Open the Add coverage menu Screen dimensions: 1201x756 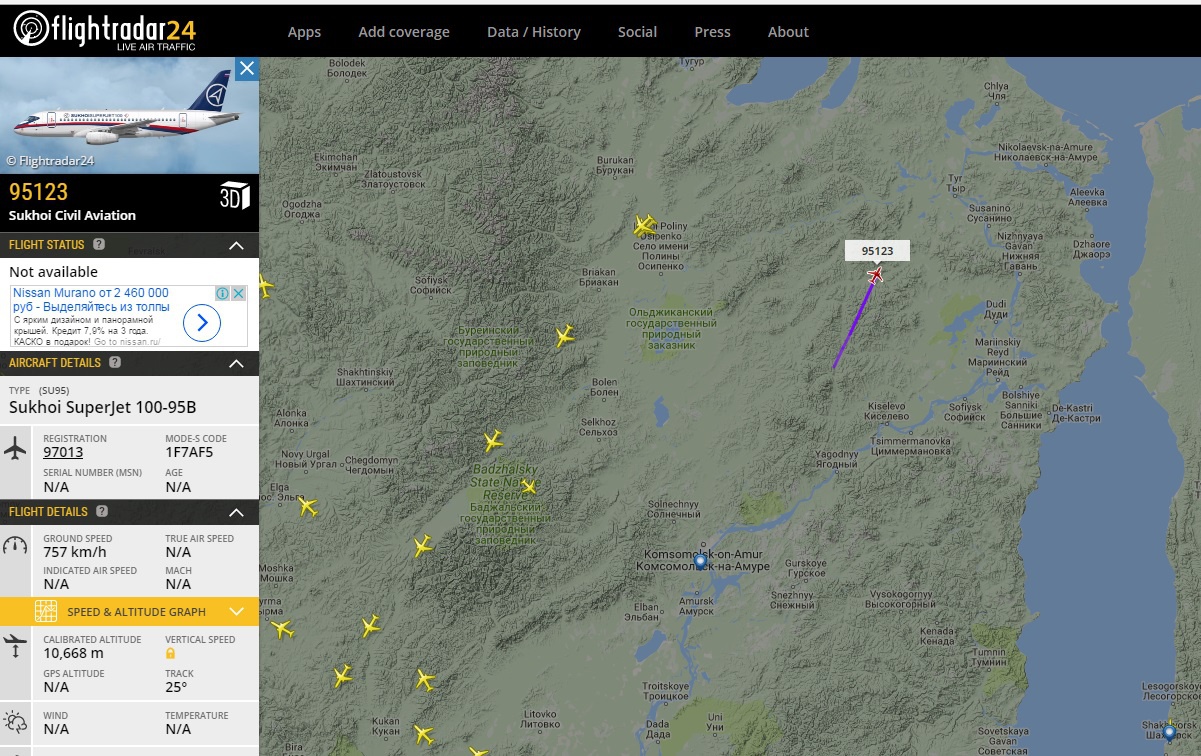click(404, 32)
